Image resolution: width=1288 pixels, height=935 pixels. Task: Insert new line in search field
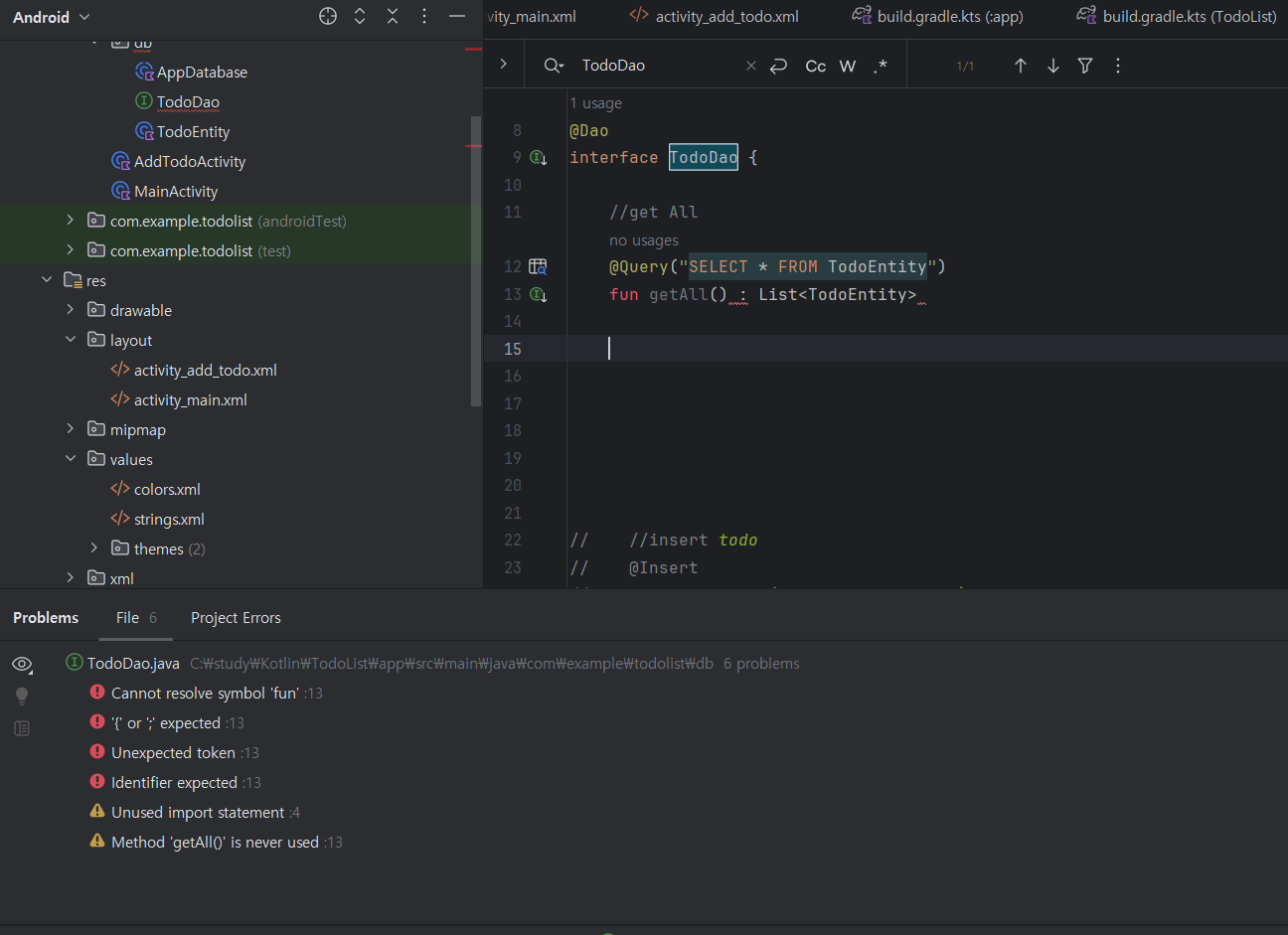point(779,66)
